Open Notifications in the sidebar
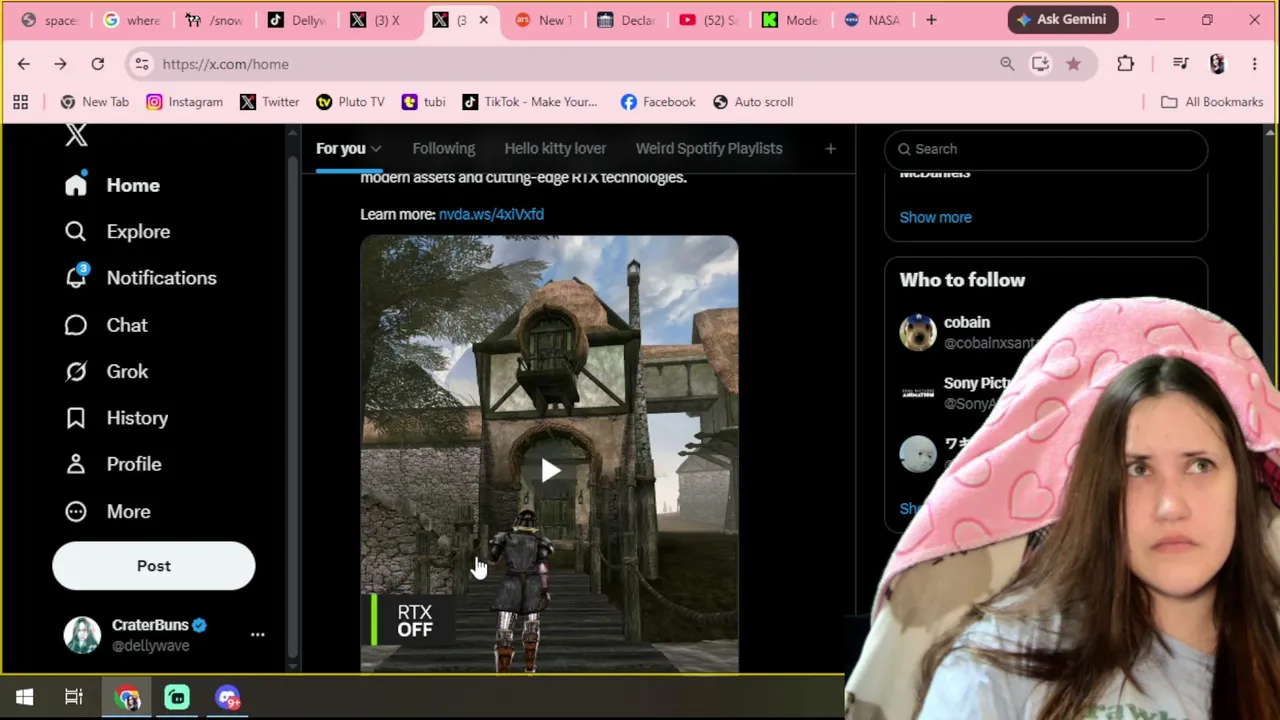This screenshot has width=1280, height=720. point(140,278)
